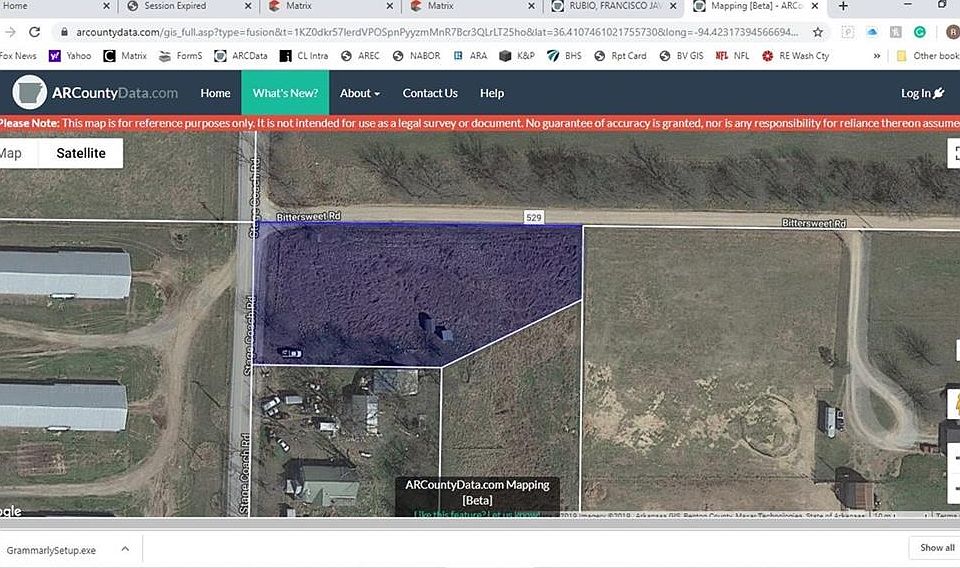Click the ARCountyData.com logo
Viewport: 960px width, 568px height.
point(96,93)
